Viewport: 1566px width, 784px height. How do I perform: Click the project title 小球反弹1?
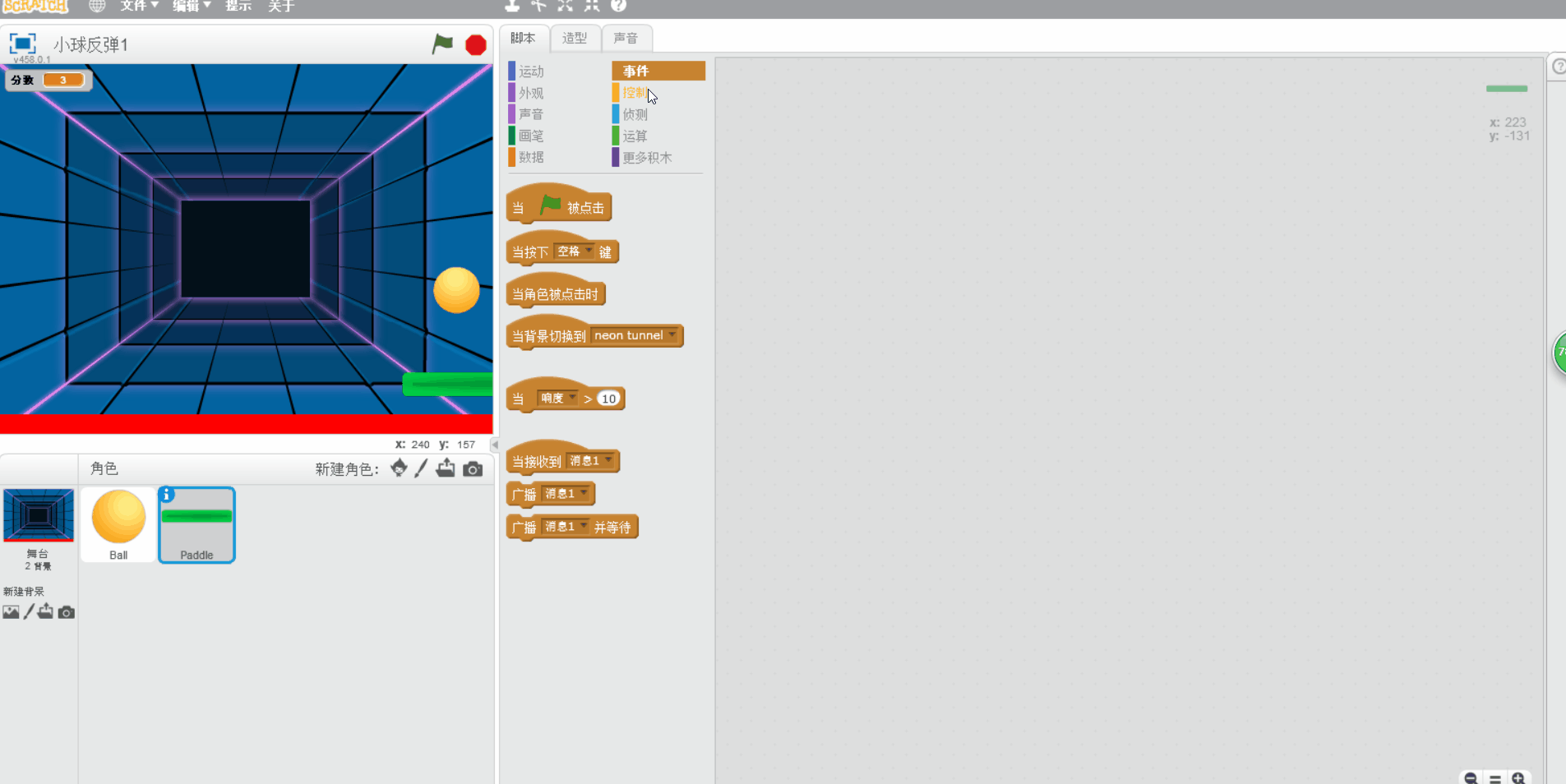pyautogui.click(x=91, y=44)
